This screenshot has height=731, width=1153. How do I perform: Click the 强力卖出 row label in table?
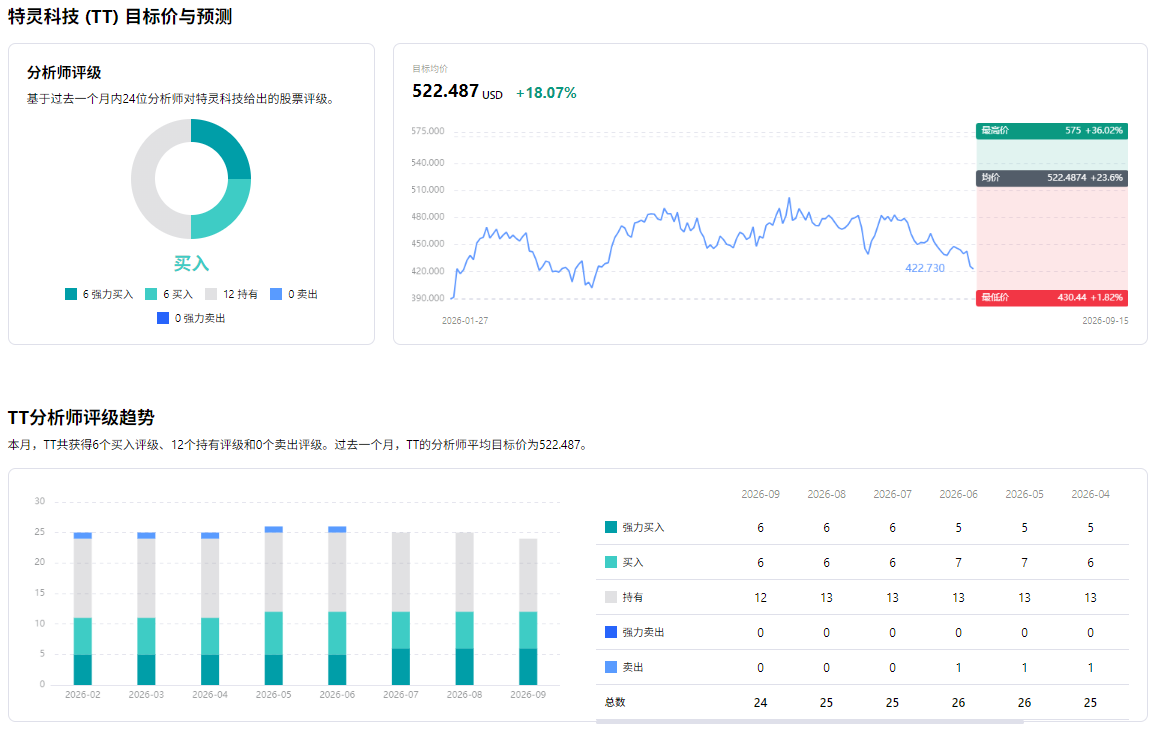point(643,632)
